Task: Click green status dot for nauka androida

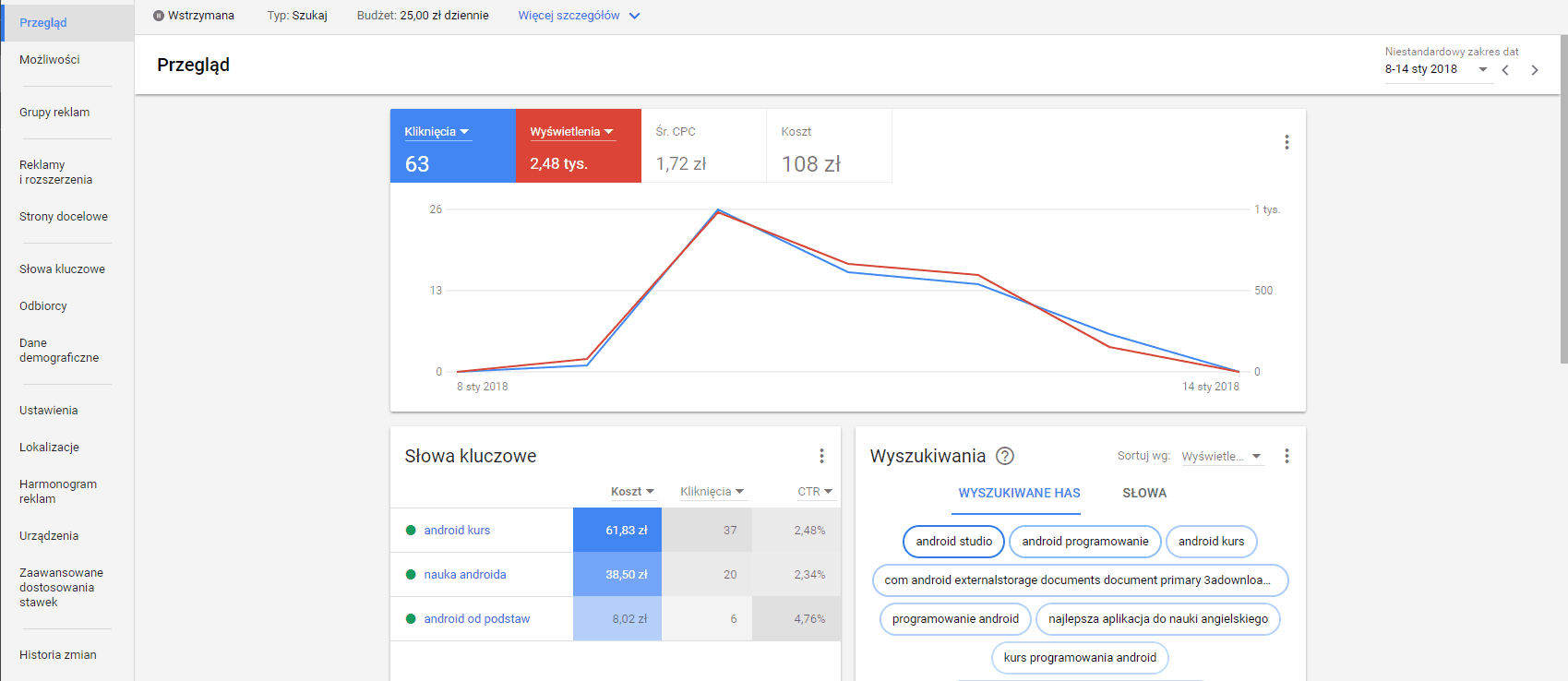Action: point(411,574)
